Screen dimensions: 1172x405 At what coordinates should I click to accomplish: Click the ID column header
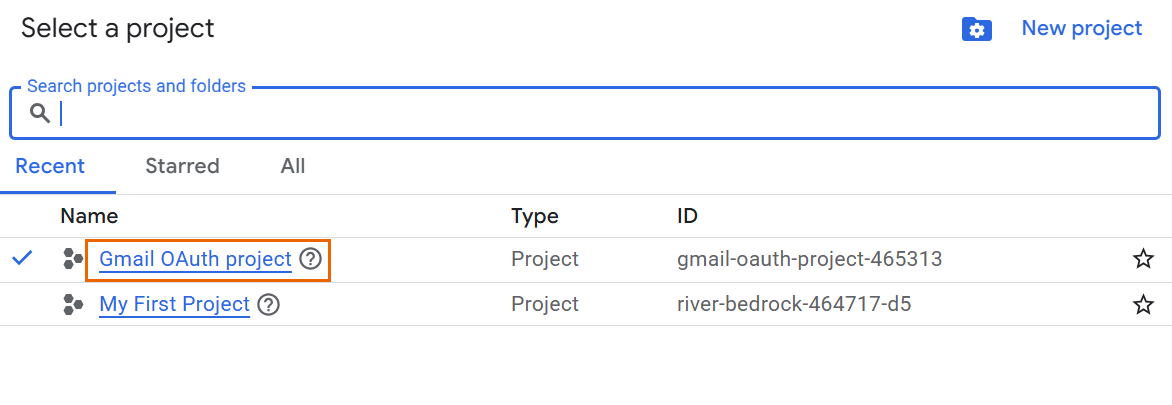(x=687, y=216)
